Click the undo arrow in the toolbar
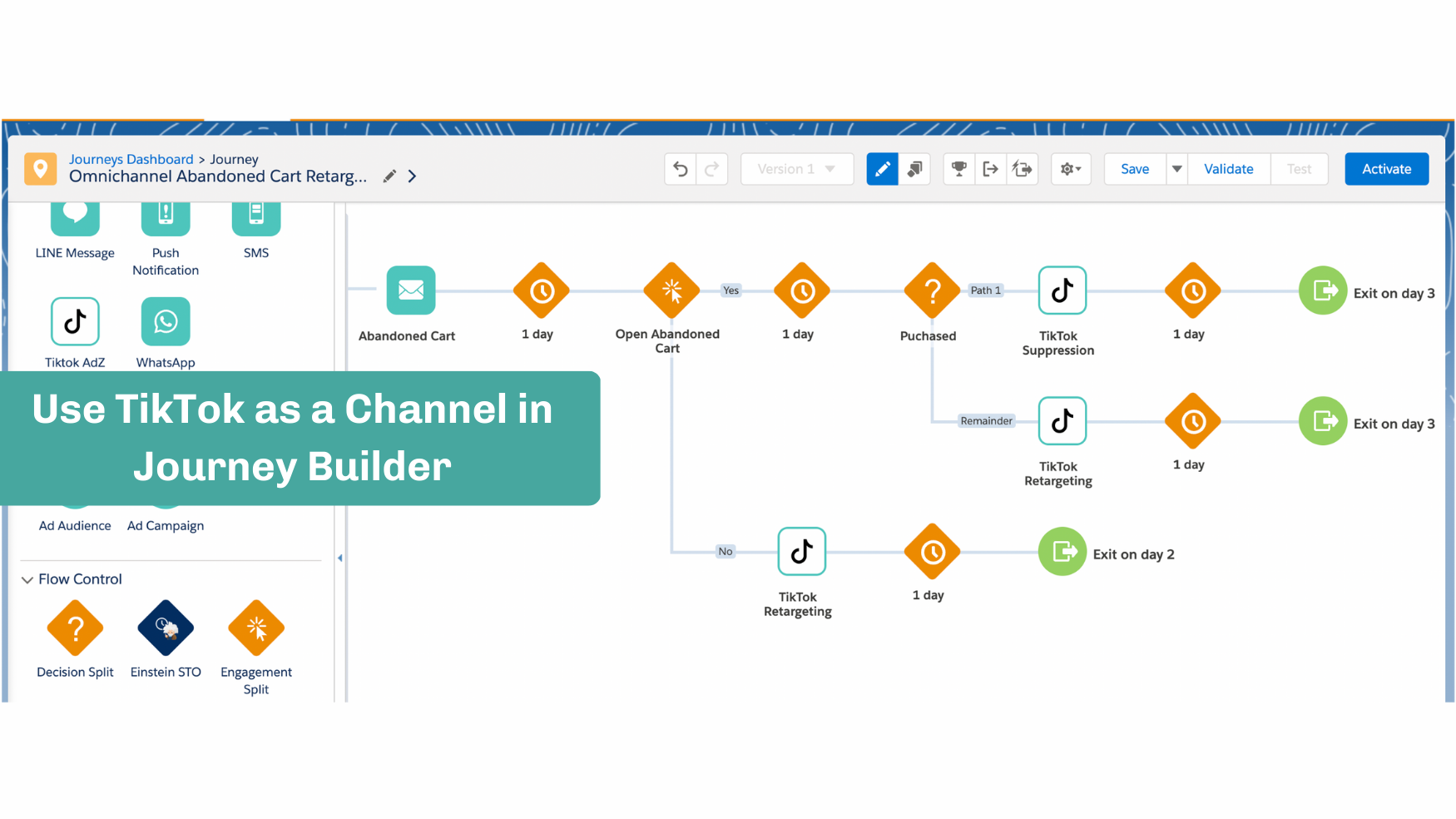The height and width of the screenshot is (819, 1456). 681,169
